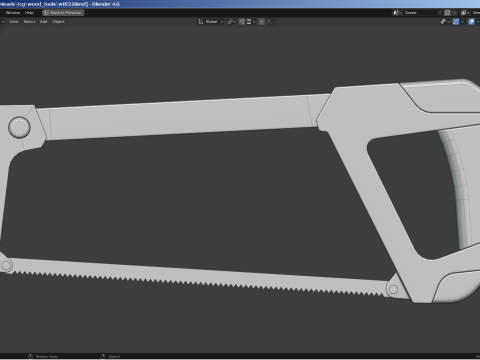Open the Window menu
Screen dimensions: 480x360
click(13, 13)
